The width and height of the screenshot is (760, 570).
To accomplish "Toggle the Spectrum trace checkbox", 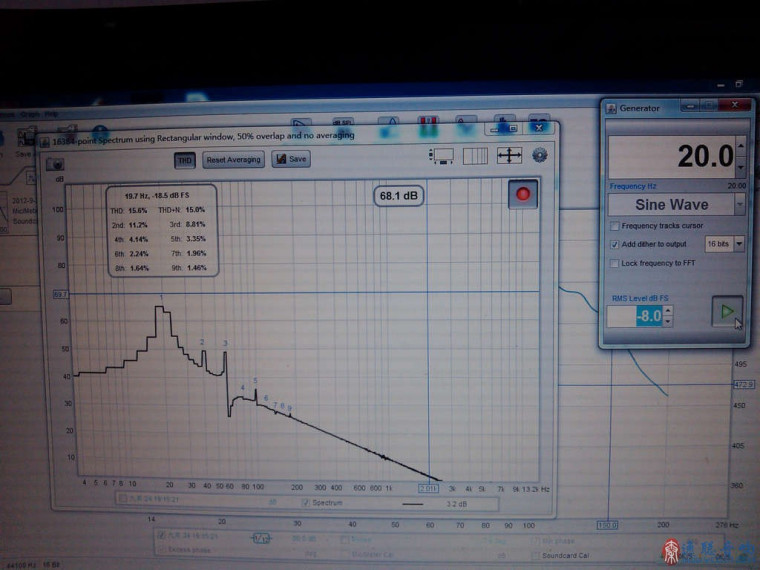I will tap(305, 503).
